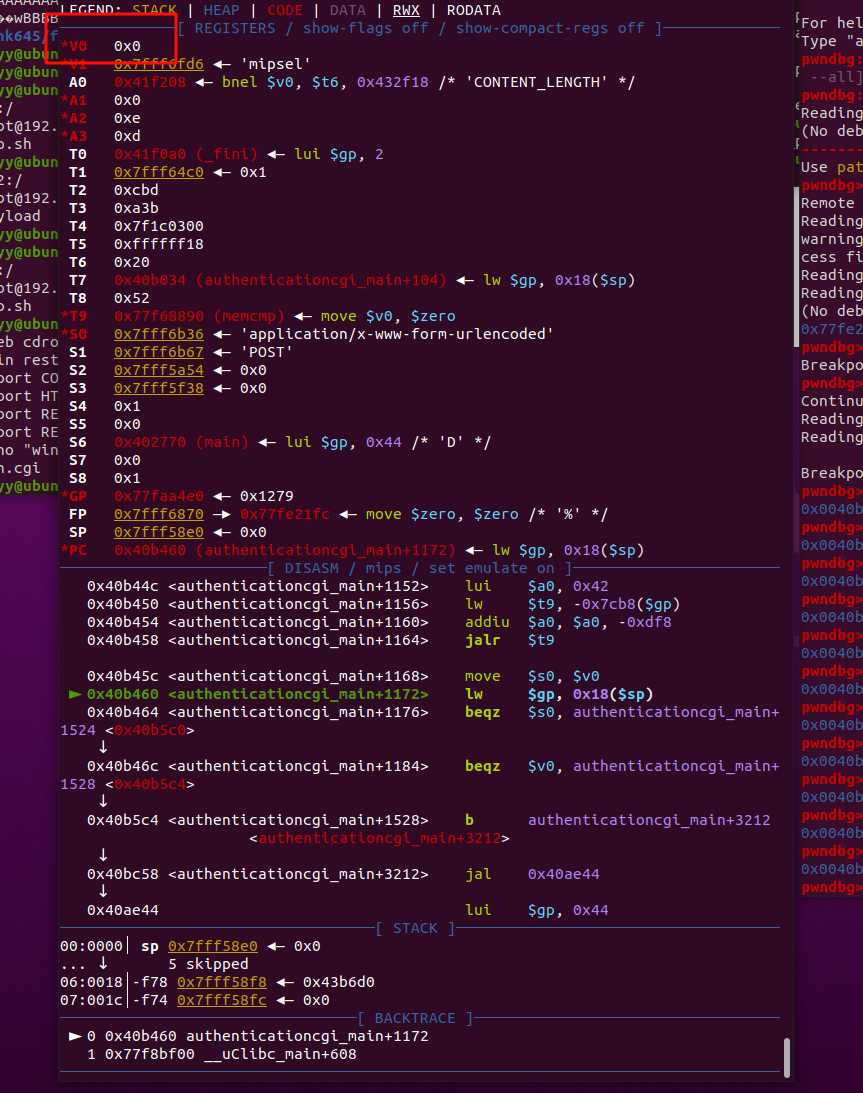Click the T0 address 0x41f0a0 (_fini)
The width and height of the screenshot is (863, 1093).
(186, 154)
